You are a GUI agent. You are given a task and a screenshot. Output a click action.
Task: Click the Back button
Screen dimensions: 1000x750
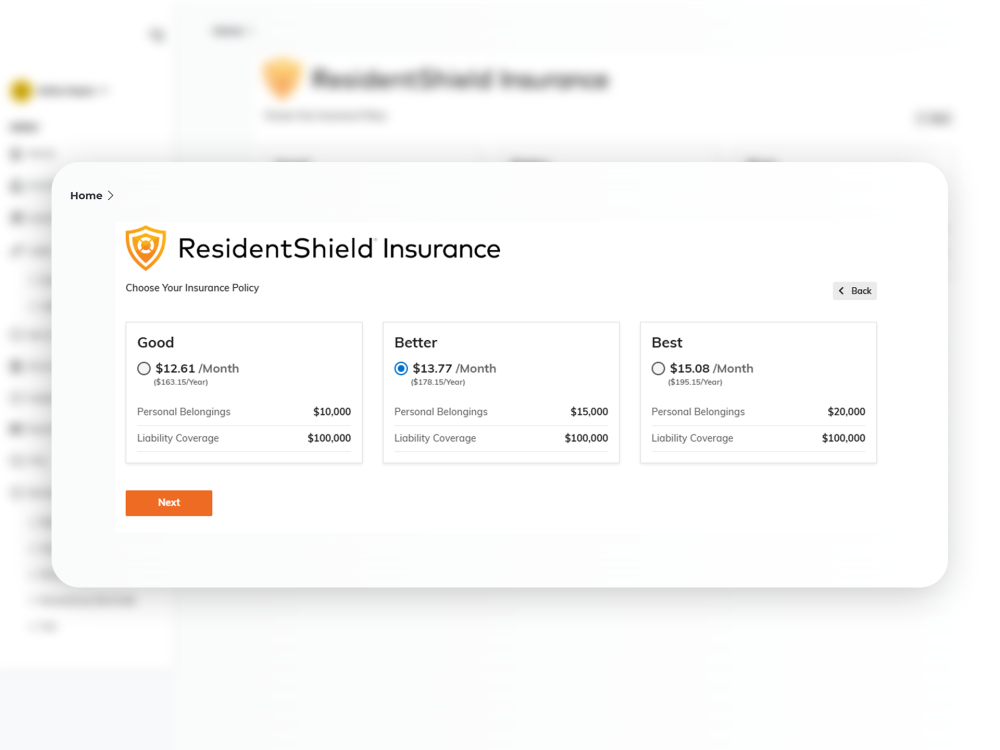point(855,290)
